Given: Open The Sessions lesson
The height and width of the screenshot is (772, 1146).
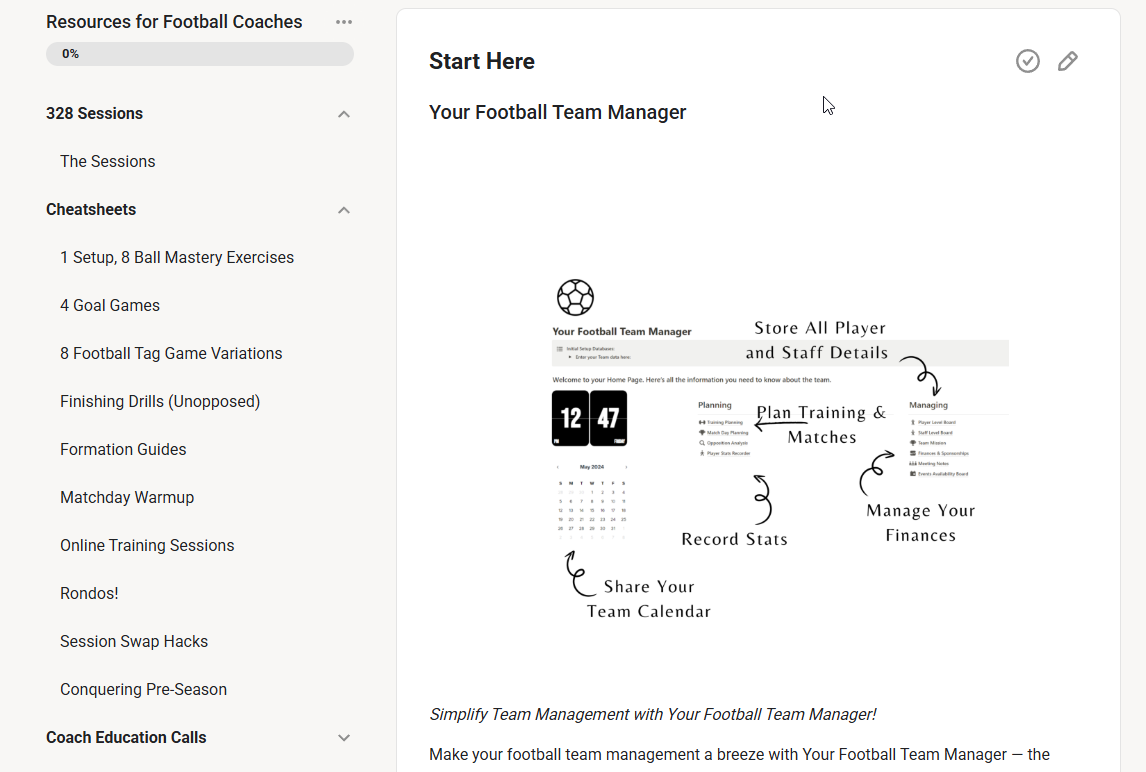Looking at the screenshot, I should tap(107, 161).
